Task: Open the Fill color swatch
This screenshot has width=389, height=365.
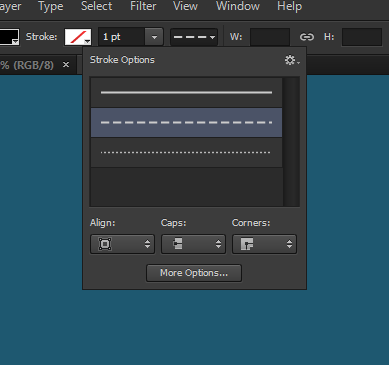Action: (x=9, y=37)
